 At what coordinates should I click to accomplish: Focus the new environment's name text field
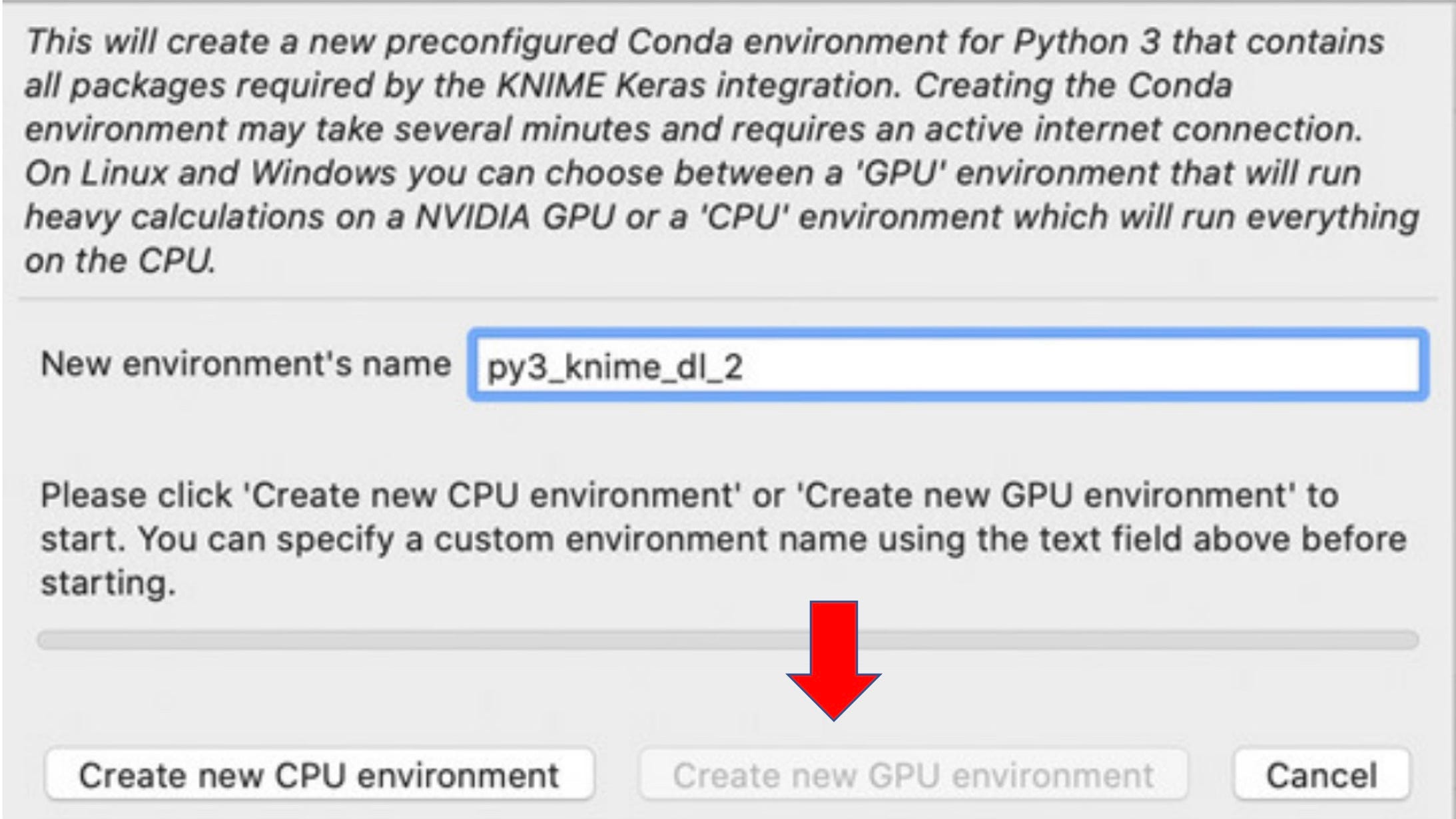pyautogui.click(x=999, y=365)
